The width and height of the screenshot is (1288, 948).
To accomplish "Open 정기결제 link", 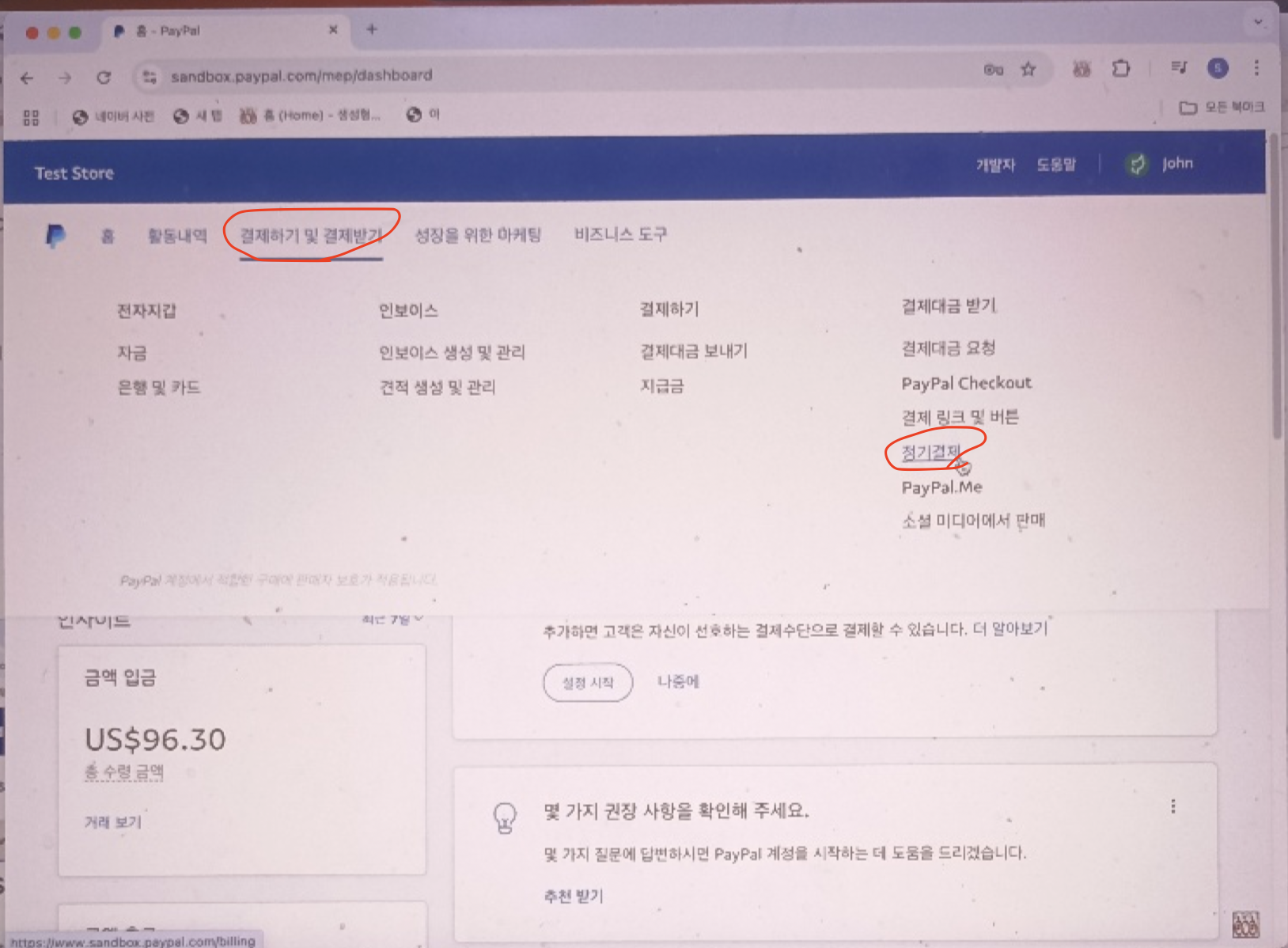I will point(931,452).
